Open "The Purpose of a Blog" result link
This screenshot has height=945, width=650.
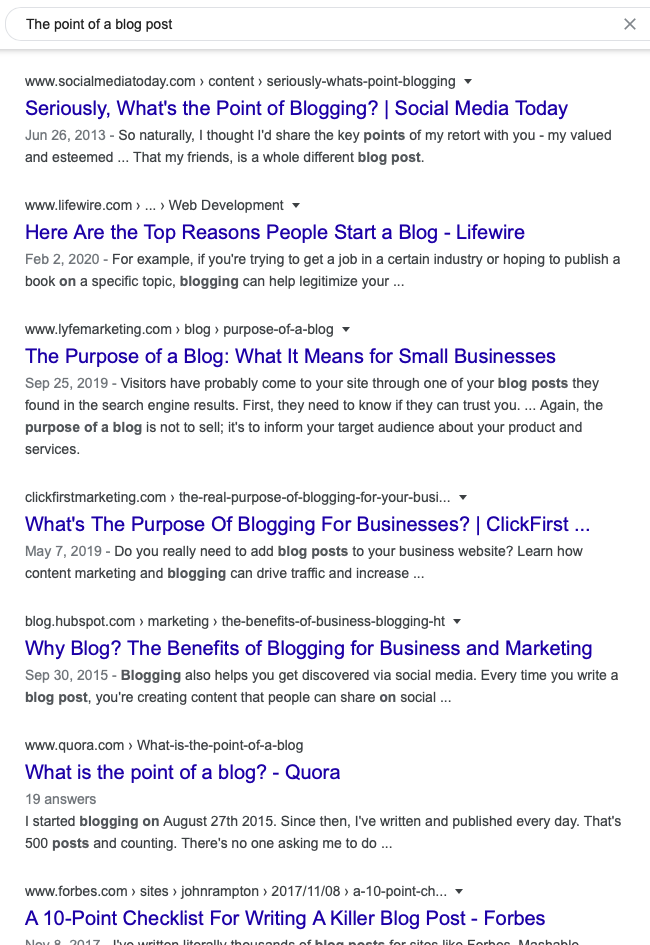pyautogui.click(x=290, y=356)
